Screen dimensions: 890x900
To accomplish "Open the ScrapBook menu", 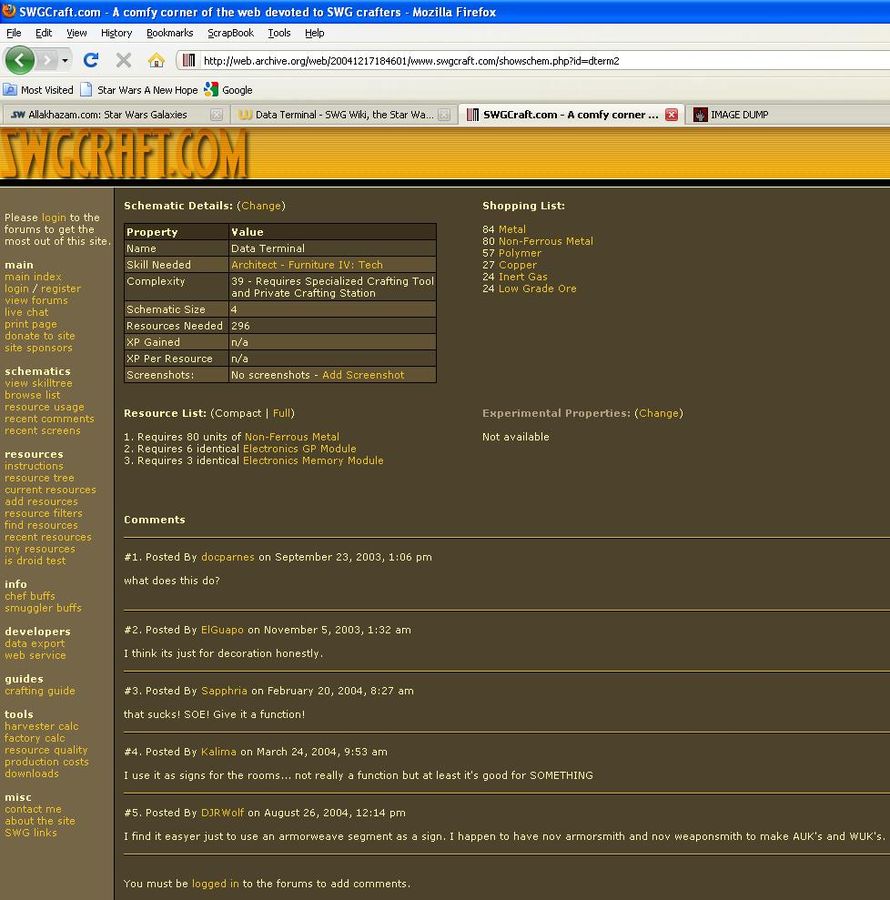I will pos(230,33).
